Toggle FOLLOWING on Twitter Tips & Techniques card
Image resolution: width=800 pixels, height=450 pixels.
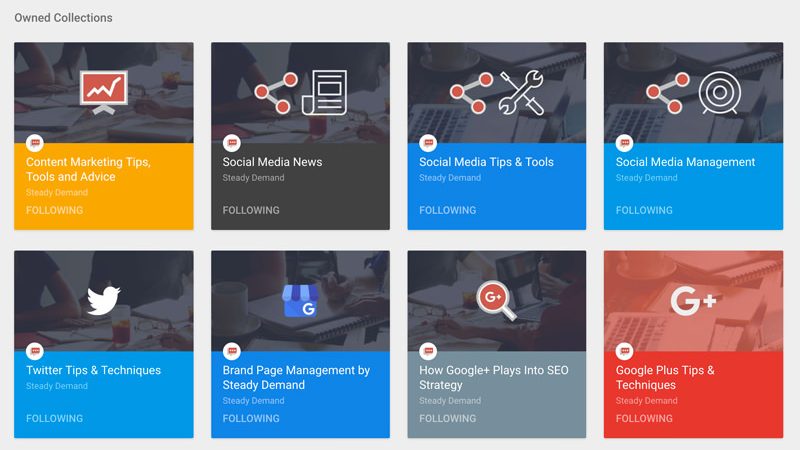click(x=55, y=418)
